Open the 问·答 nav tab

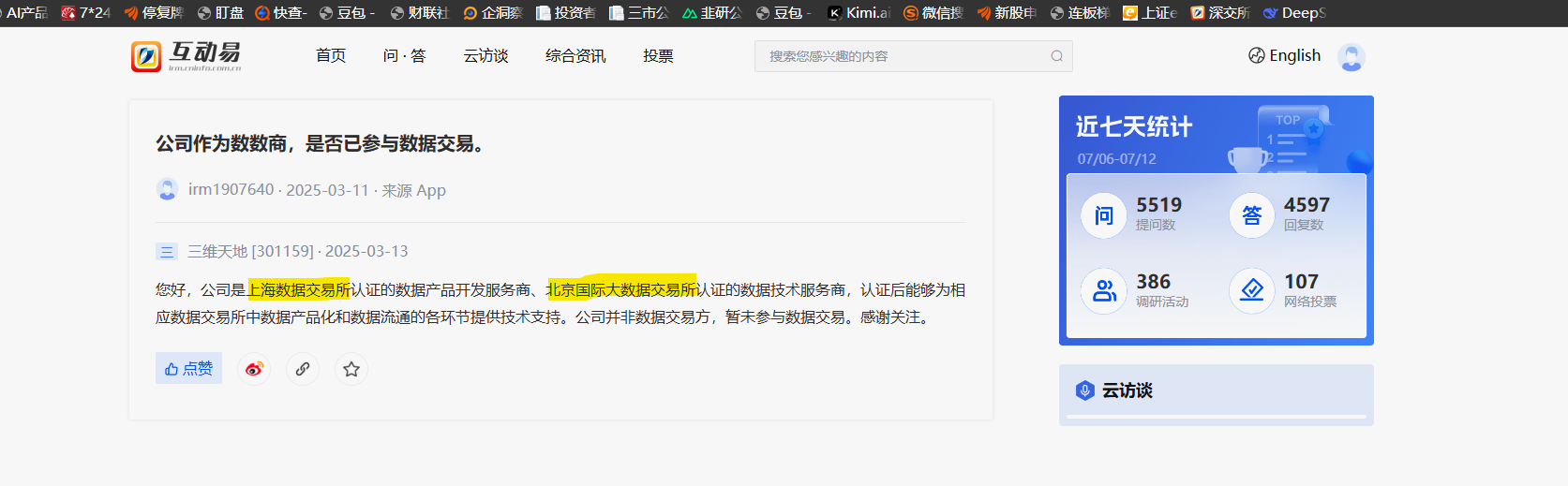point(404,56)
